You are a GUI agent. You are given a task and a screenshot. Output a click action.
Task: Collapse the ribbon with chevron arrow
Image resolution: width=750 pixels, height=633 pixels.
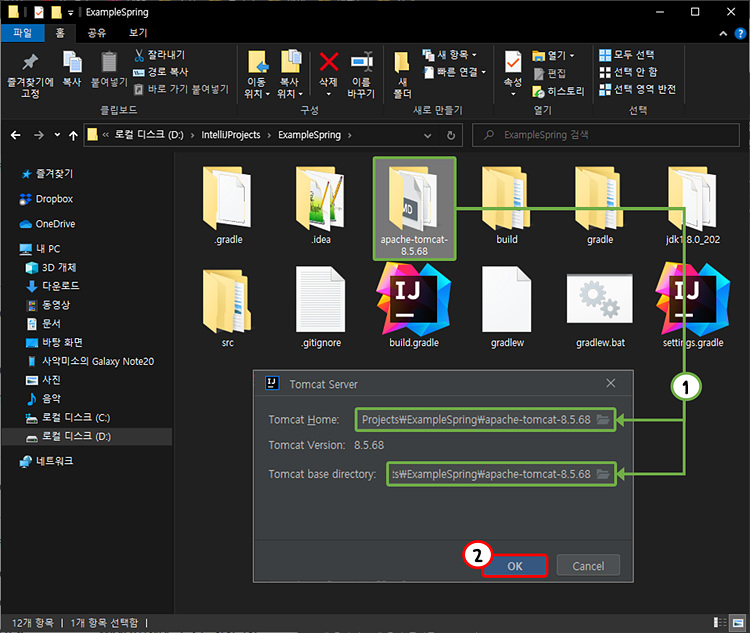click(x=723, y=33)
